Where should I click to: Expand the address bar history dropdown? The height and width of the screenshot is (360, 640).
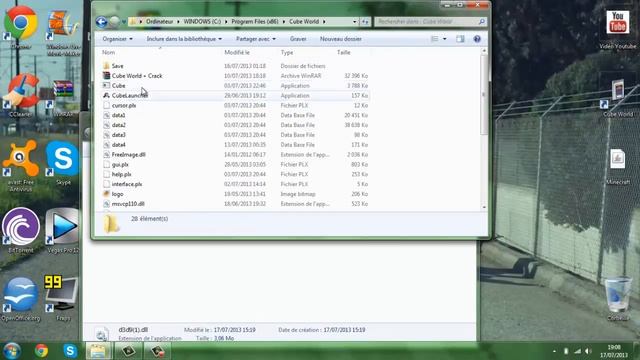click(x=354, y=22)
